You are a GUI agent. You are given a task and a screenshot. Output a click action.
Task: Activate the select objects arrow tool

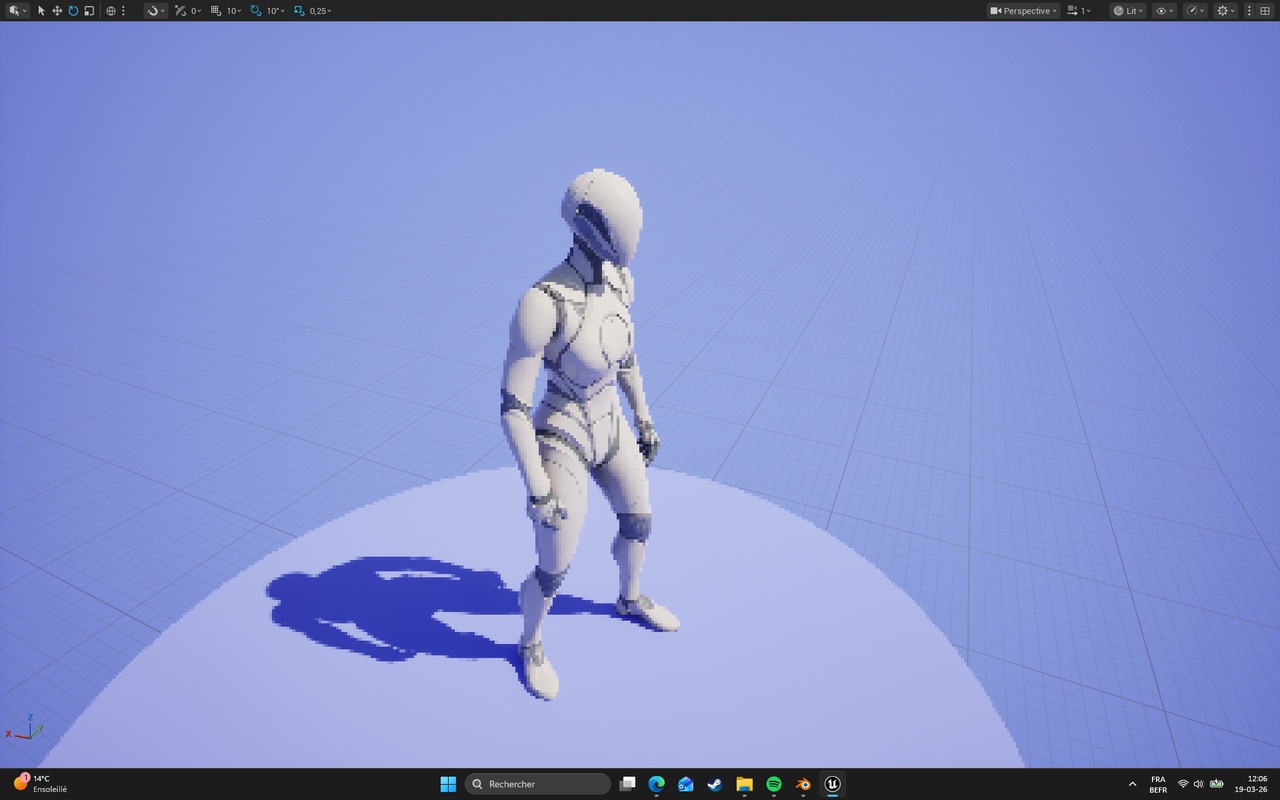41,10
